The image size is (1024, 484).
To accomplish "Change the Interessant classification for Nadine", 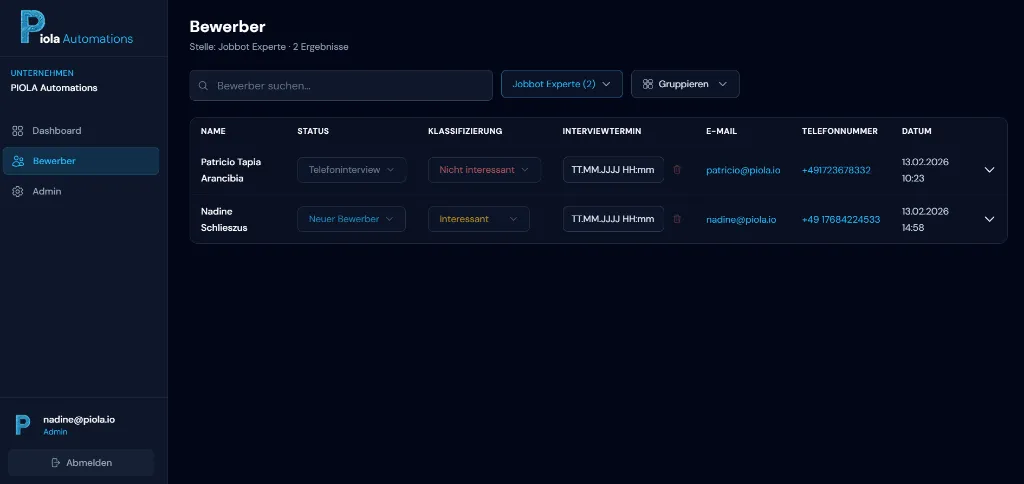I will click(x=484, y=219).
